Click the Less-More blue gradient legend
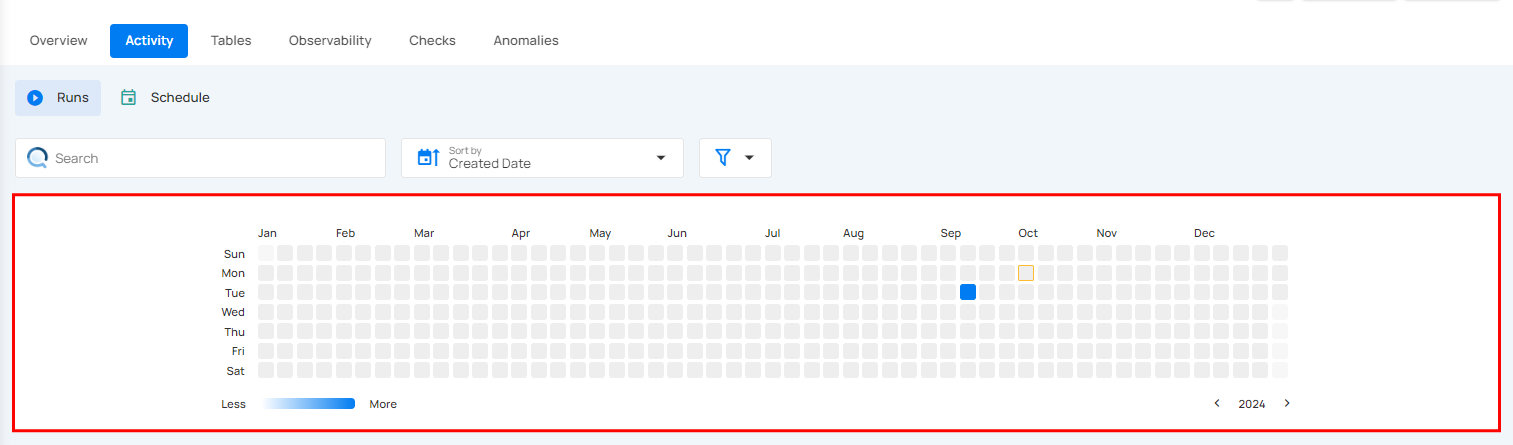Screen dimensions: 1513x445 click(309, 404)
